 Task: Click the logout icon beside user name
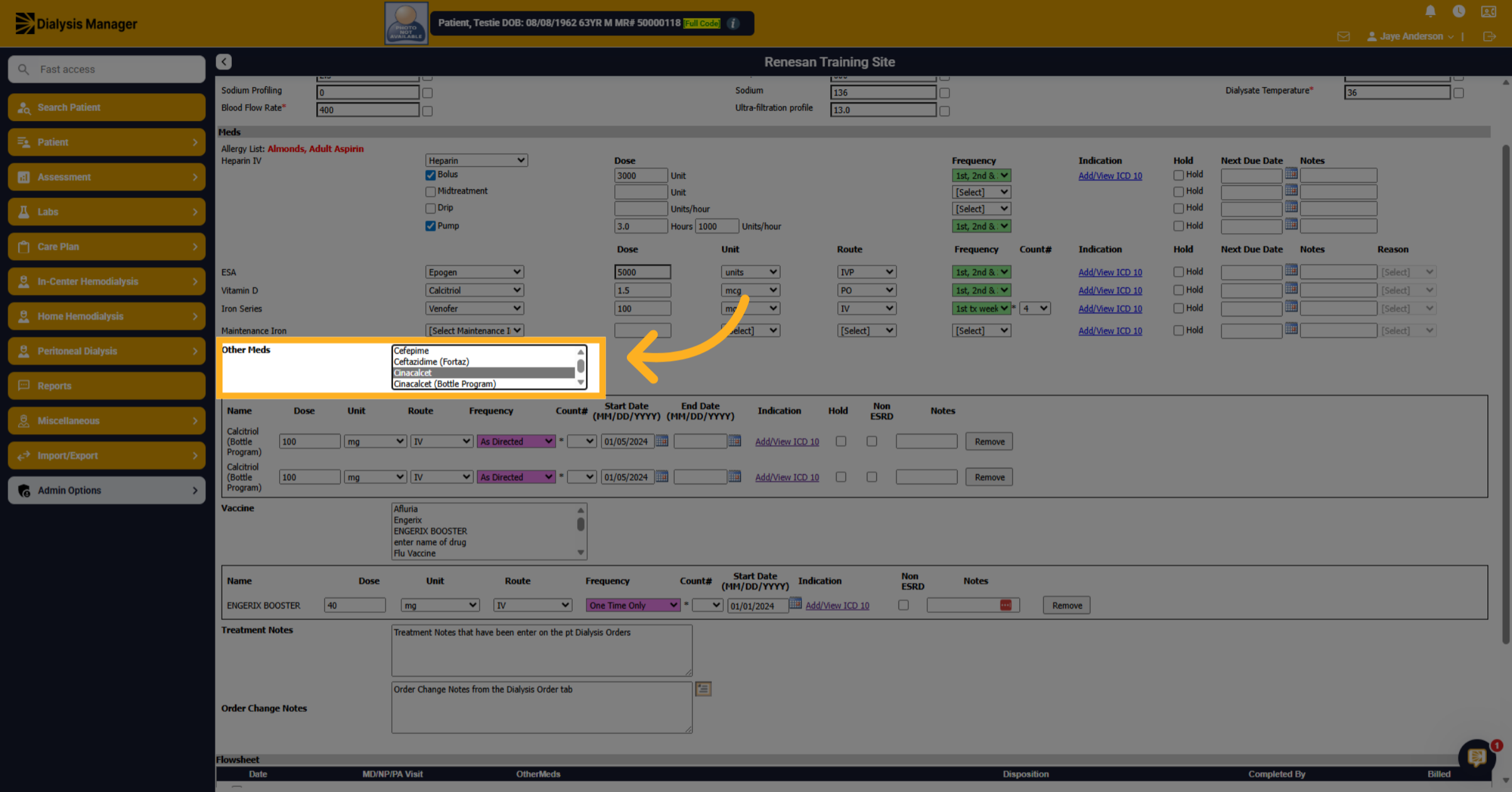click(x=1489, y=37)
